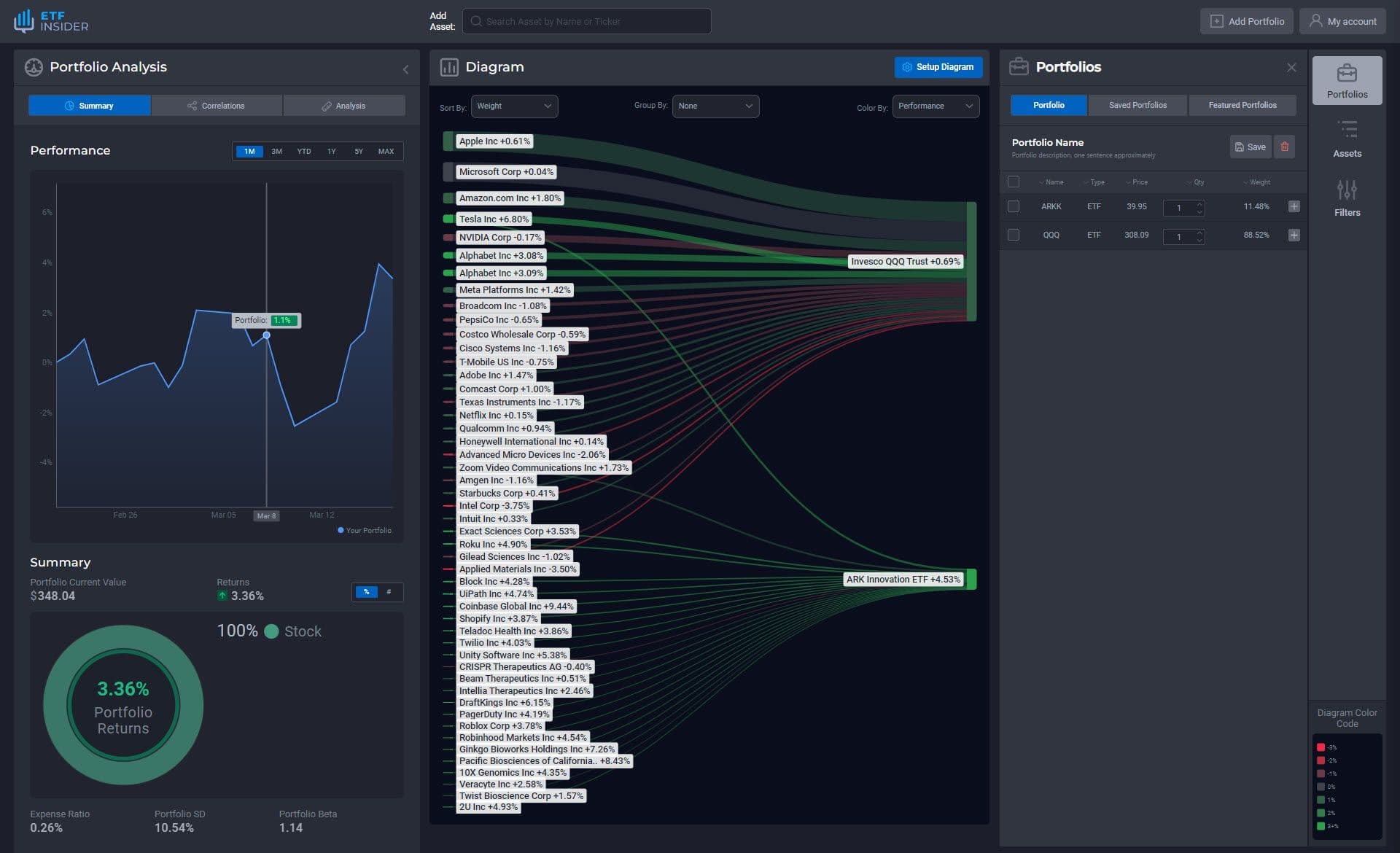Viewport: 1400px width, 853px height.
Task: Select the Apple Inc +0.61% node
Action: (494, 141)
